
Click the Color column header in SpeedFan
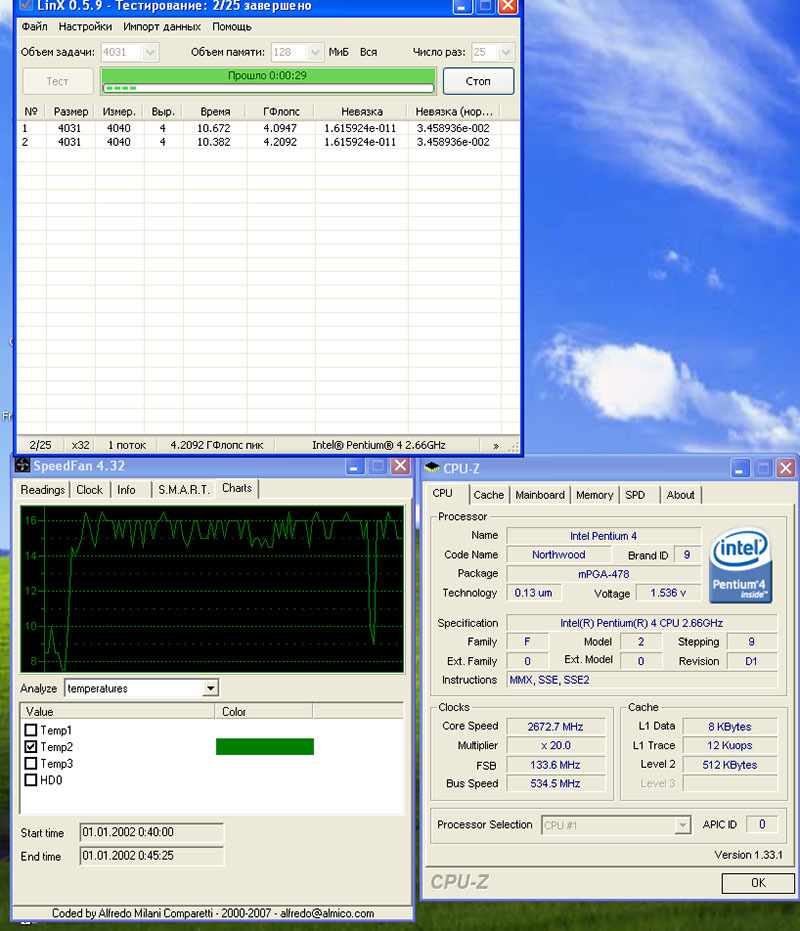(264, 711)
